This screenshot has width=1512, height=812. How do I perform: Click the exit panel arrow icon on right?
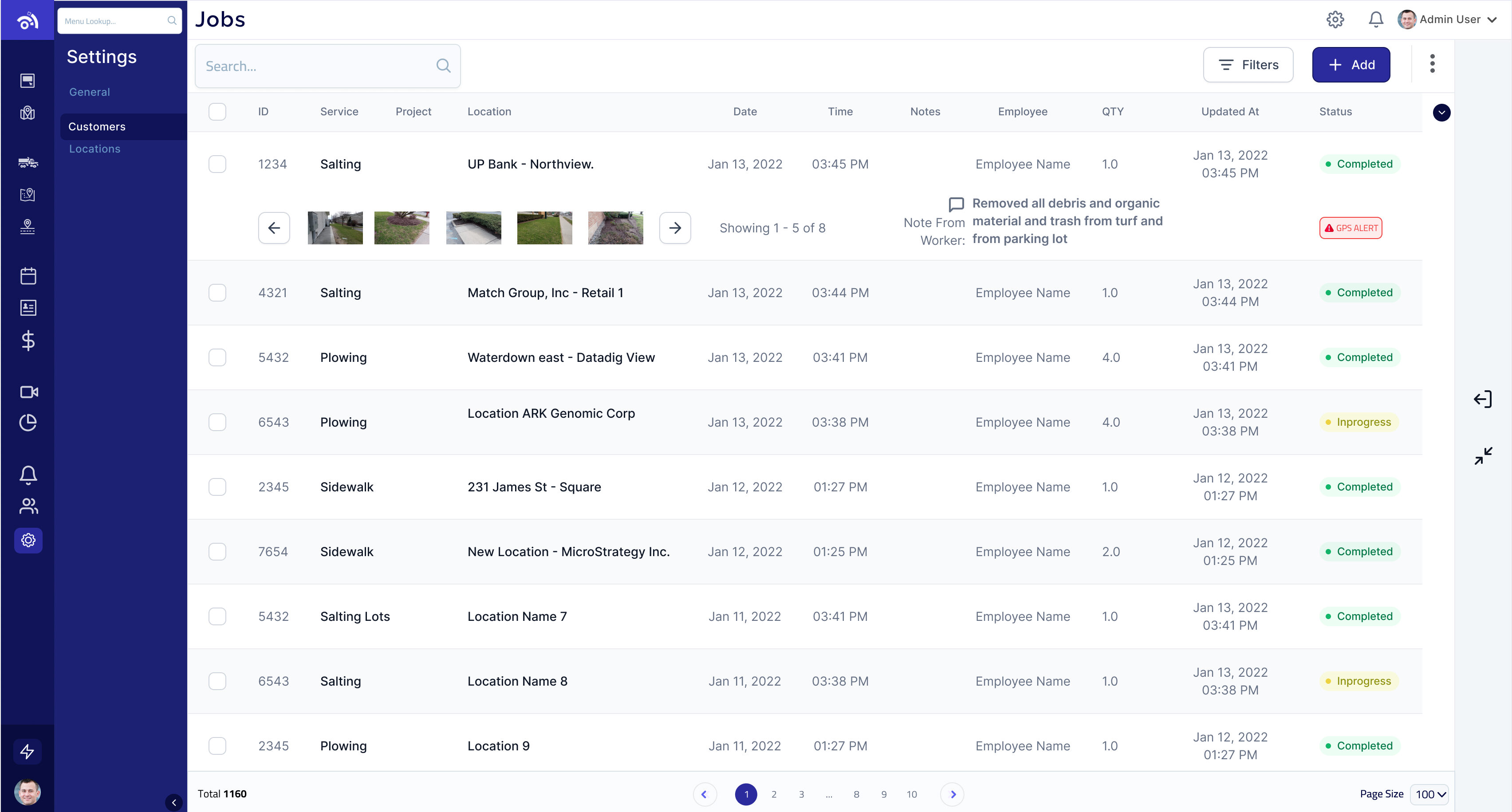click(1483, 399)
